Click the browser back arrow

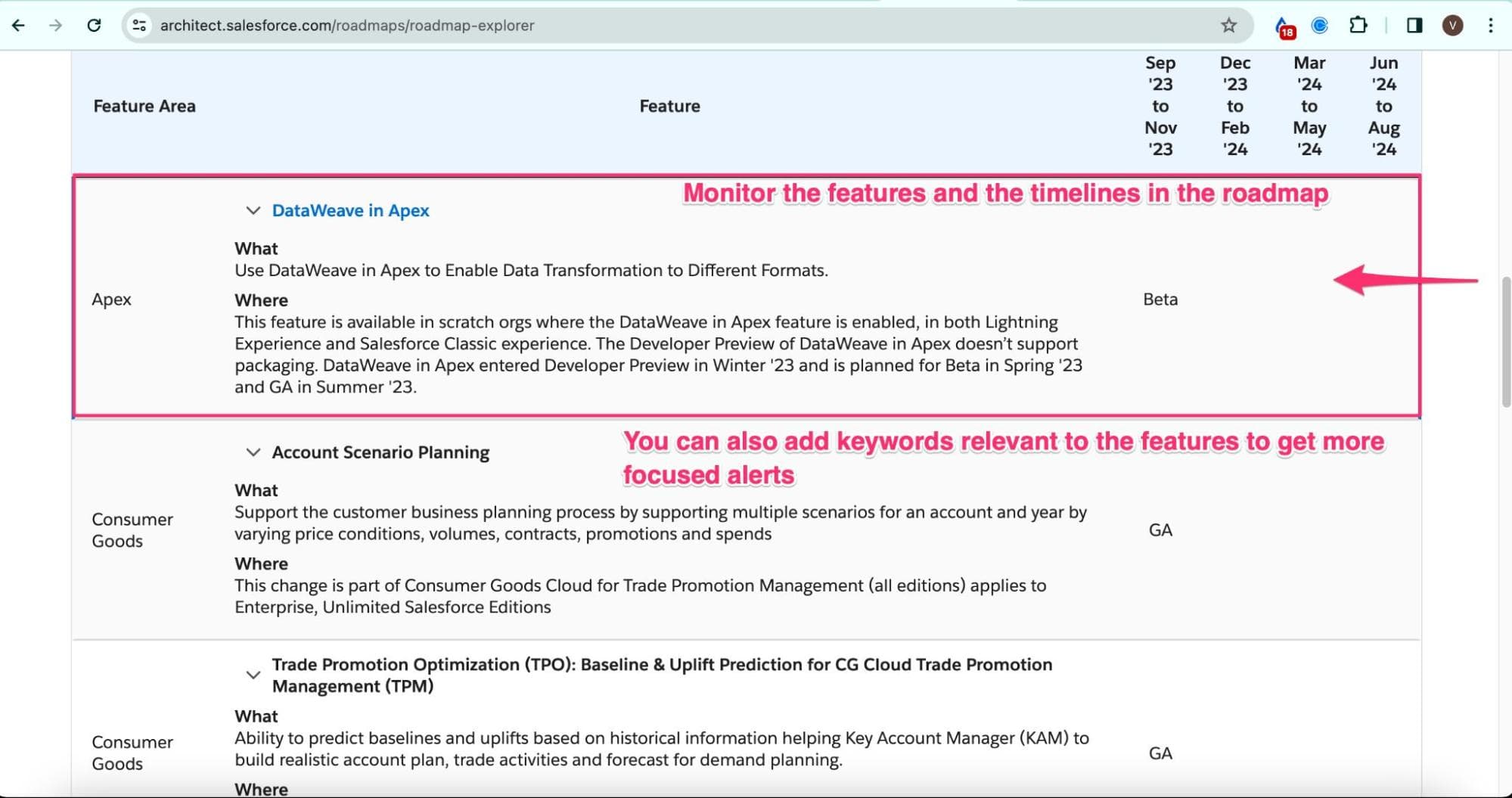(19, 26)
